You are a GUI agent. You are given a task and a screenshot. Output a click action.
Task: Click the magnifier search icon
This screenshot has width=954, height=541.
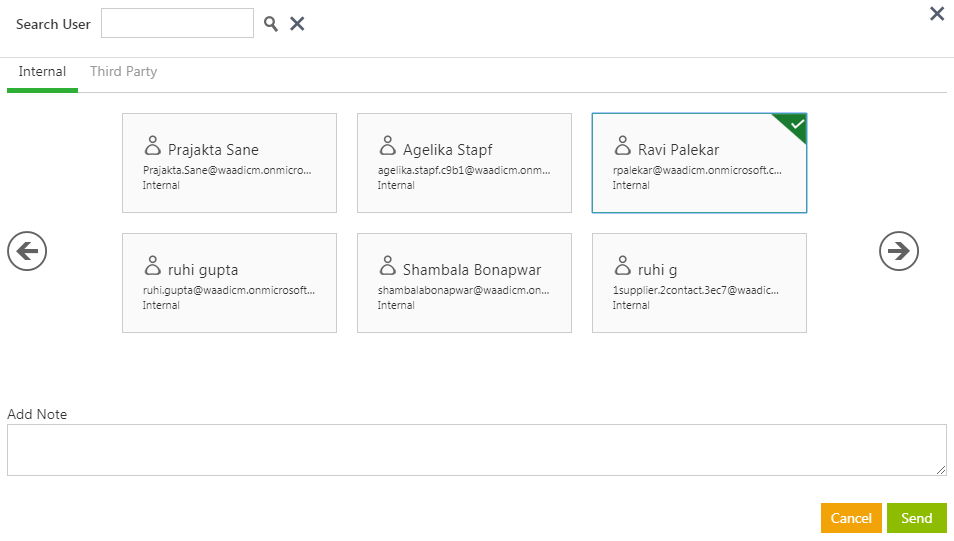271,24
